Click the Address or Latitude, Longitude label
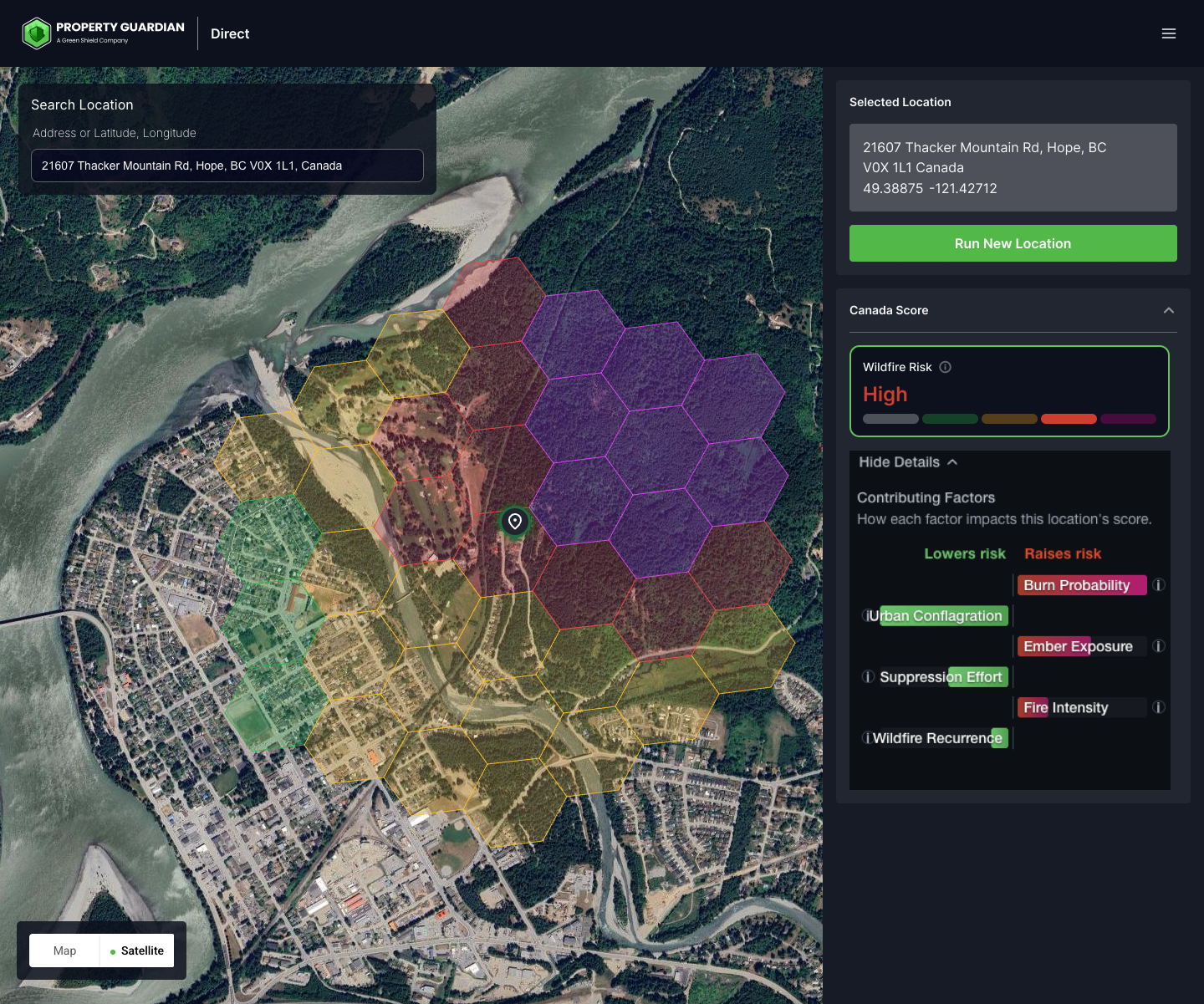1204x1004 pixels. coord(115,133)
